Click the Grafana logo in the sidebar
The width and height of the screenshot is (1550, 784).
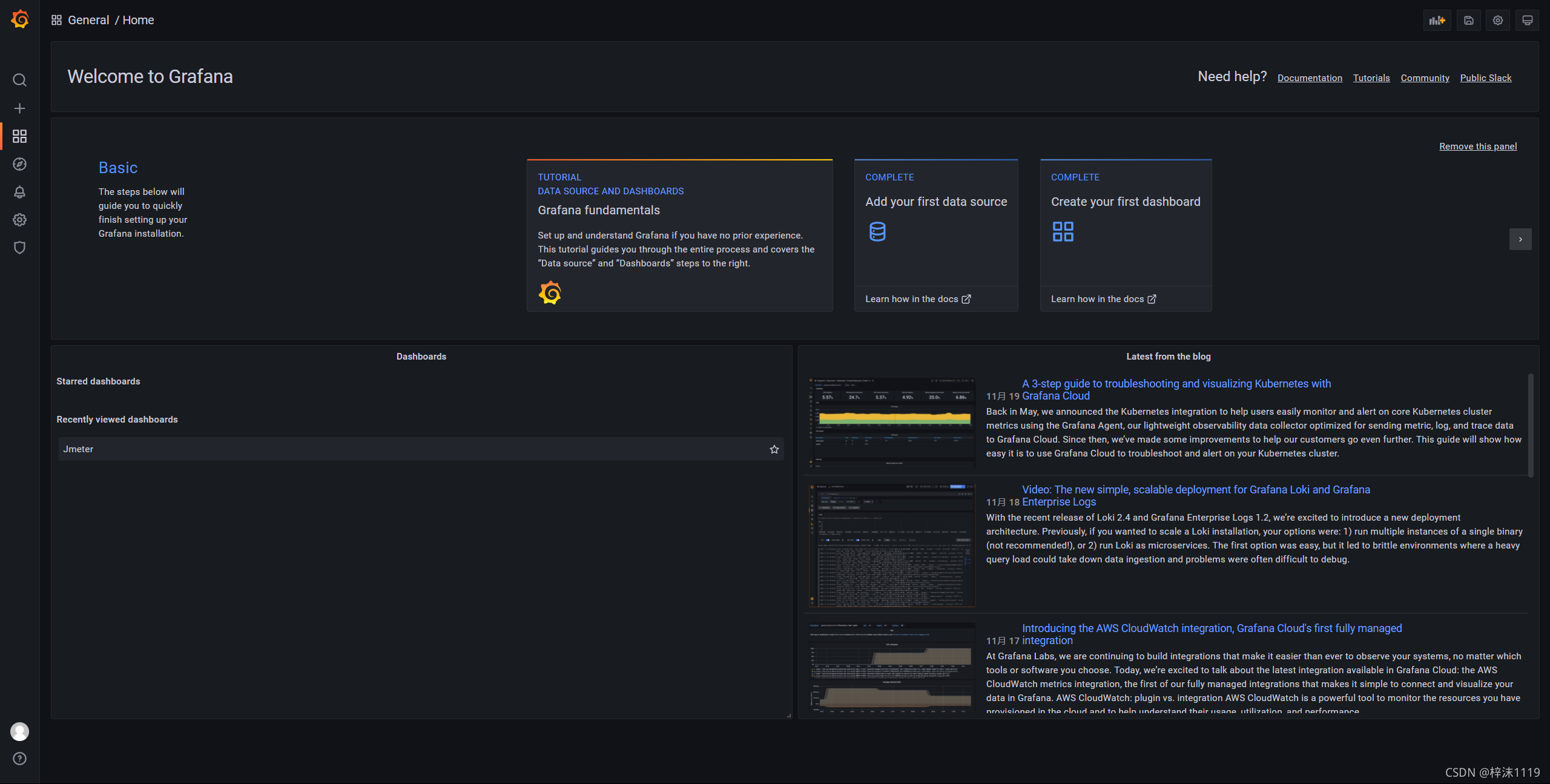coord(20,19)
